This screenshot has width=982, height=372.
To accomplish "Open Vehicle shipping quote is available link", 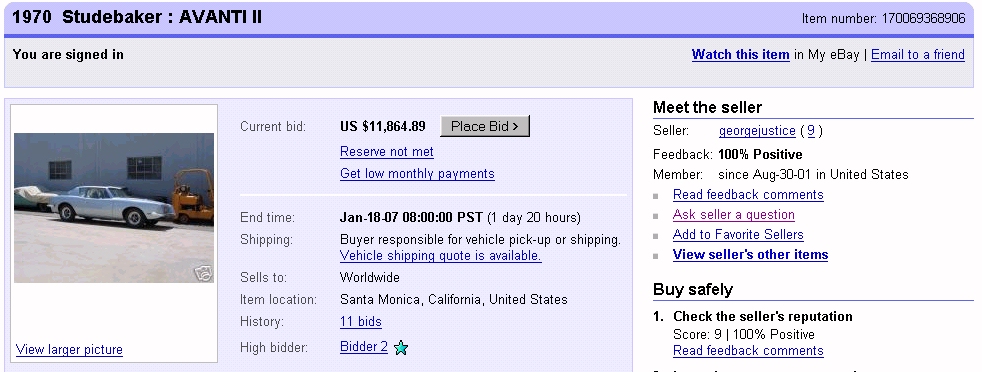I will [x=440, y=256].
